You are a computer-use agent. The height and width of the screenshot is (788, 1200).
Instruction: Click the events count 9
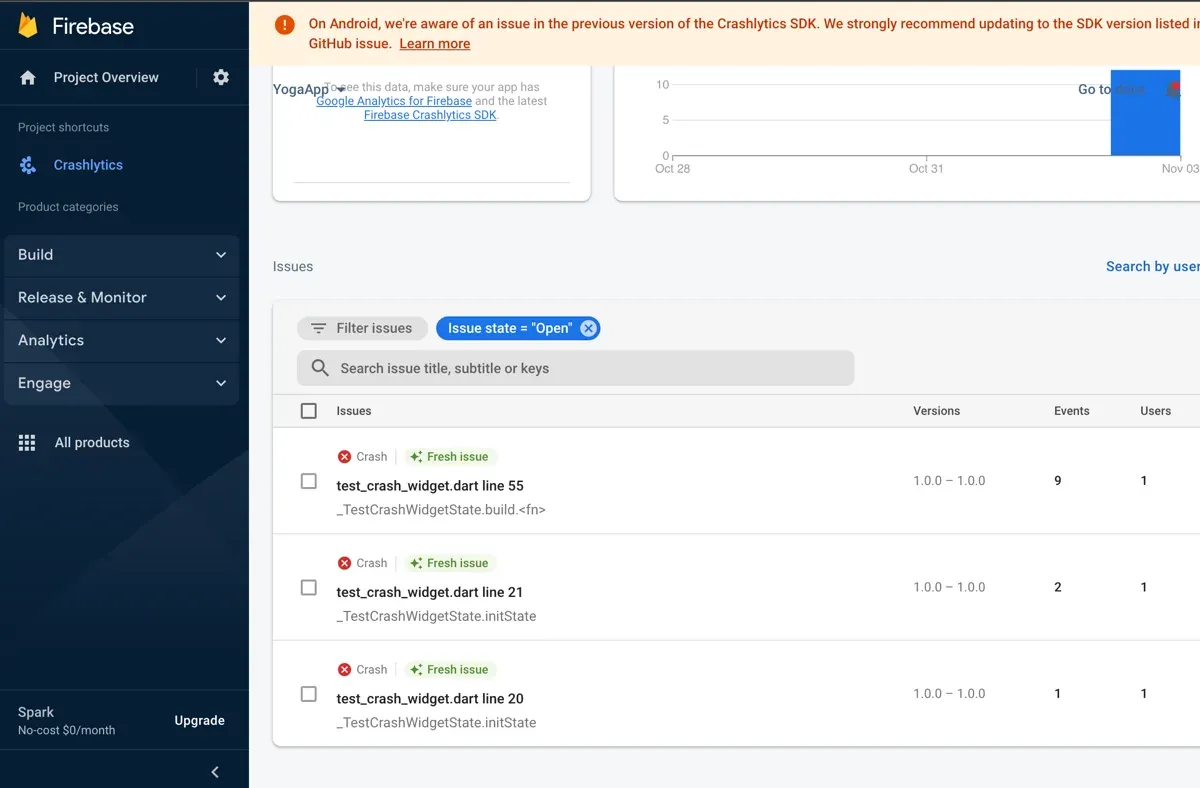1058,481
